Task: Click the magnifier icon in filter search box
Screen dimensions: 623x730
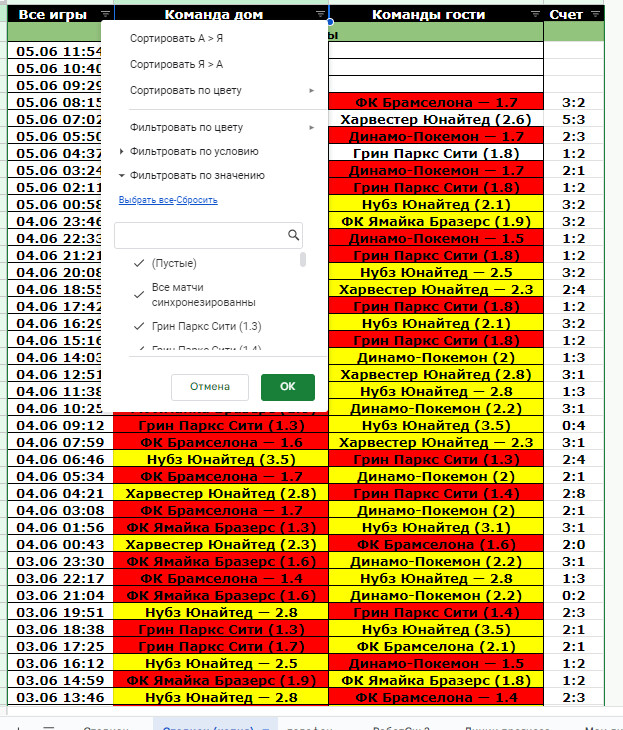Action: pos(293,235)
